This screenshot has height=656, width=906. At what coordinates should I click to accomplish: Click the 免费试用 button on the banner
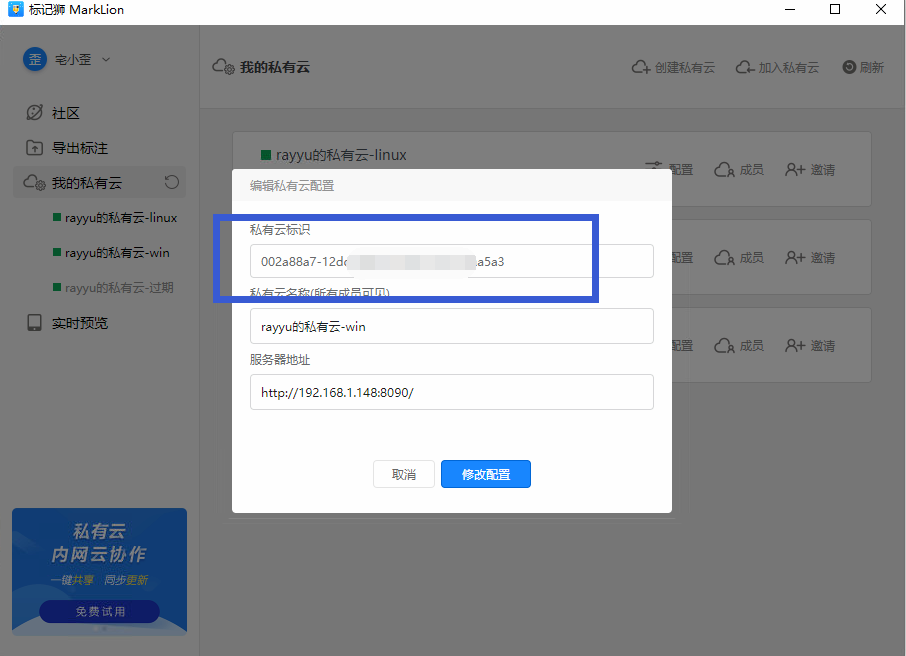point(99,611)
